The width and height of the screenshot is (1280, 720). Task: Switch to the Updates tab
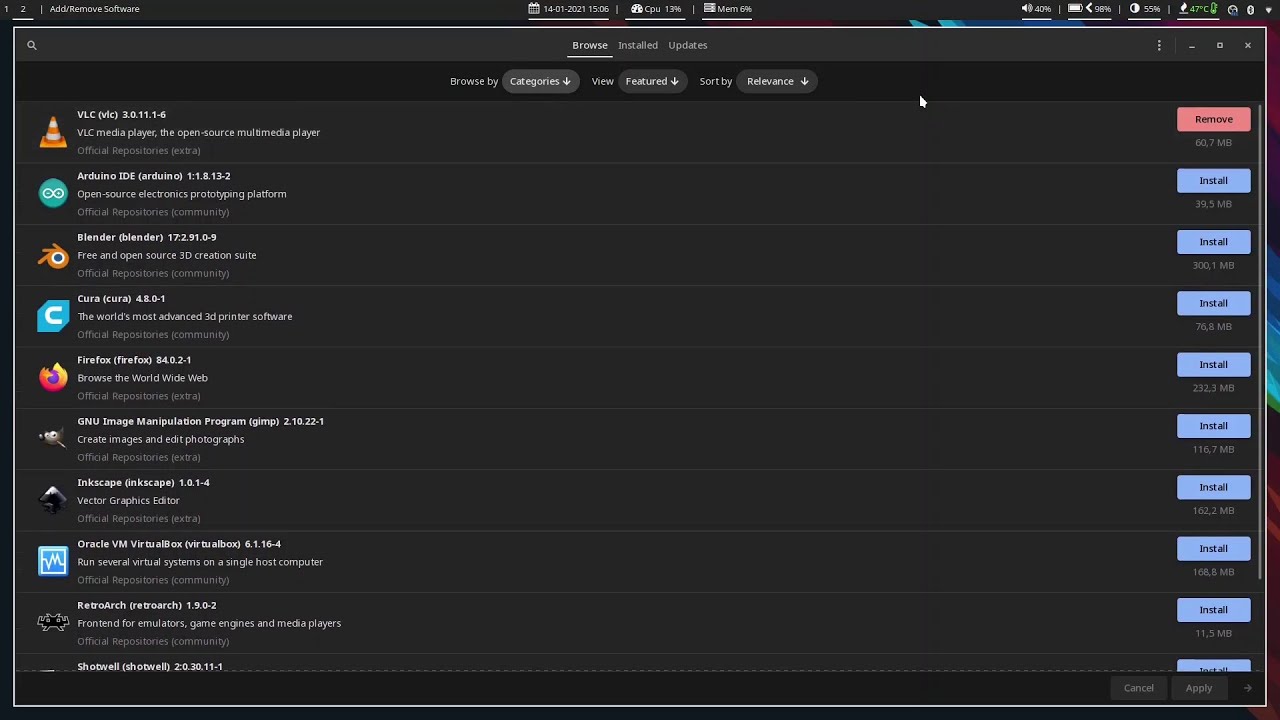[688, 45]
